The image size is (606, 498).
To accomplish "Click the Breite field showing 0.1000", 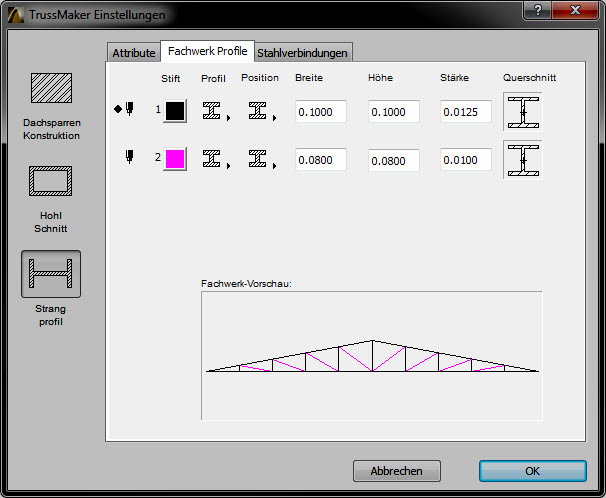I will point(320,112).
